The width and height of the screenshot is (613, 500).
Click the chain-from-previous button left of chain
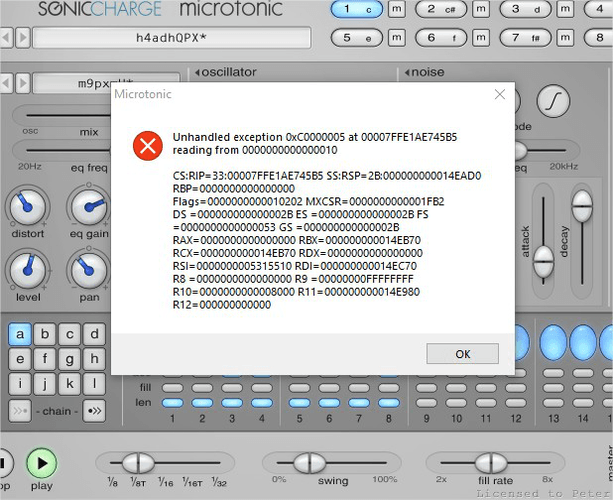coord(20,411)
